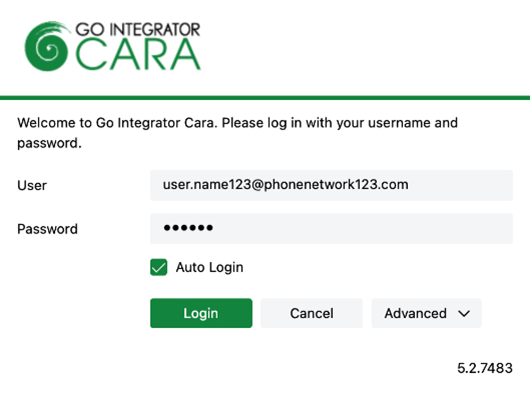Select the Password input field
The width and height of the screenshot is (530, 394).
coord(332,228)
